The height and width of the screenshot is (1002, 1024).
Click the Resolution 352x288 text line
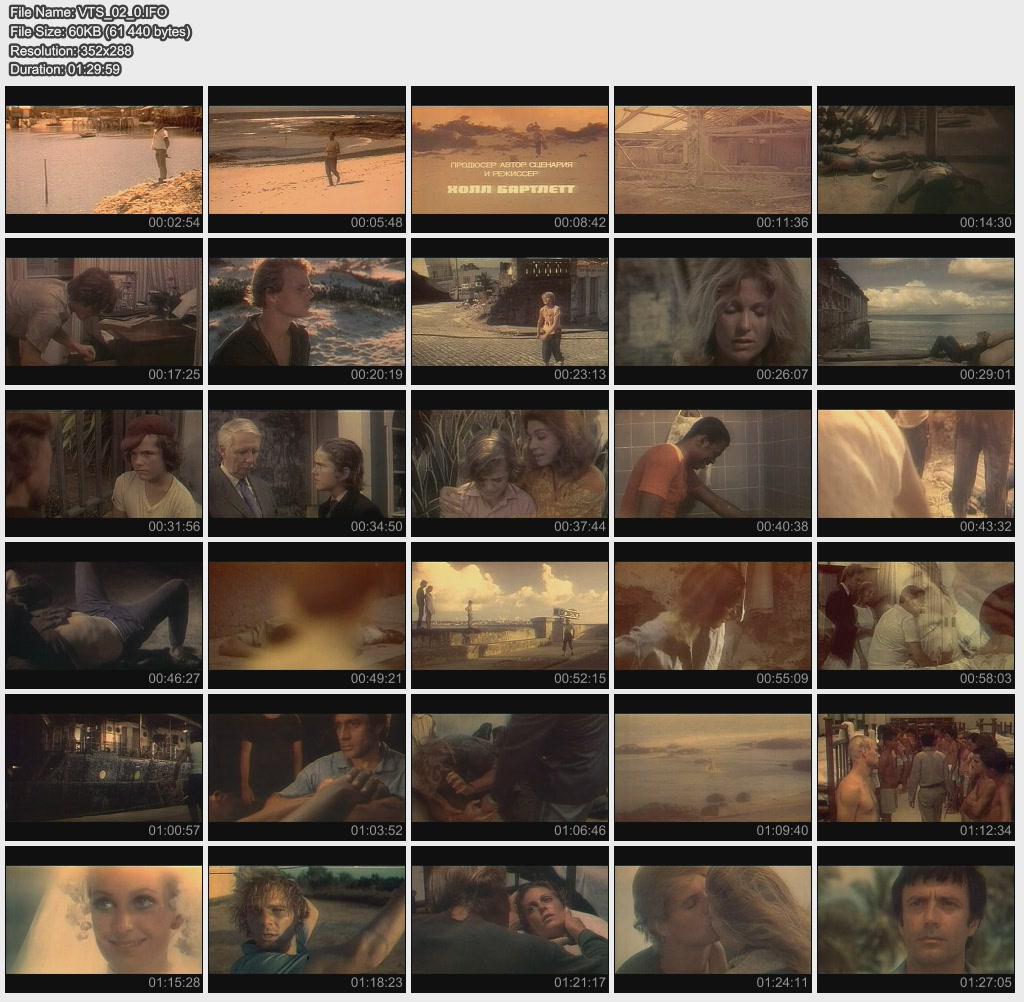point(71,50)
